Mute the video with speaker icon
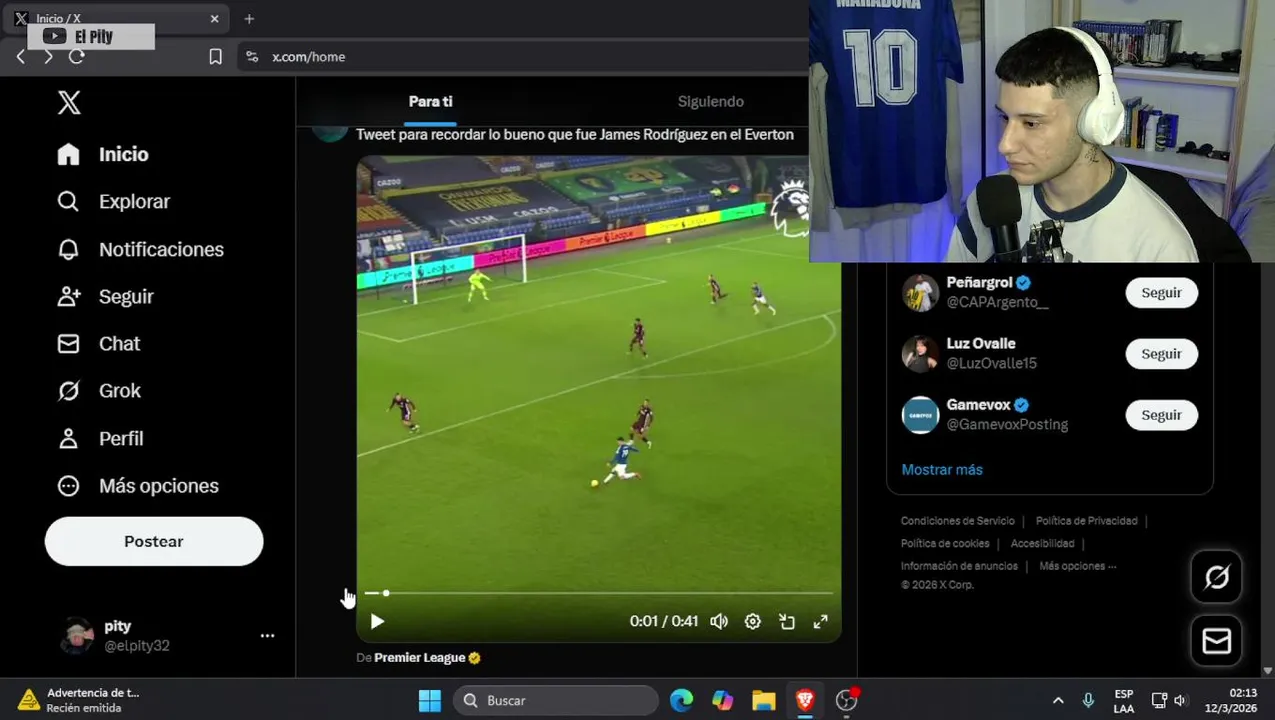Screen dimensions: 1275x720 tap(719, 621)
